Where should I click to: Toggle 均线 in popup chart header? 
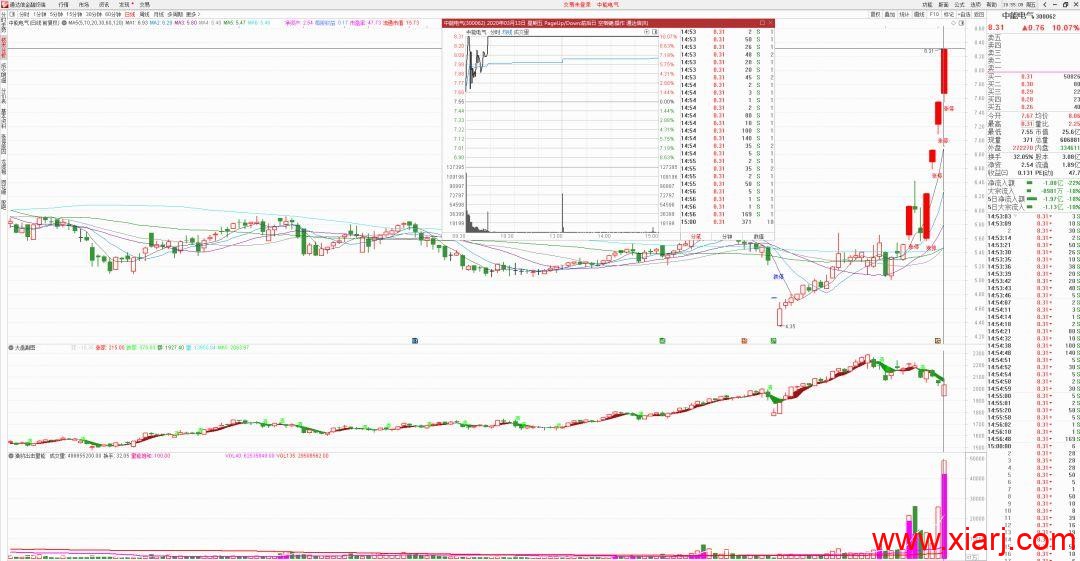(508, 32)
